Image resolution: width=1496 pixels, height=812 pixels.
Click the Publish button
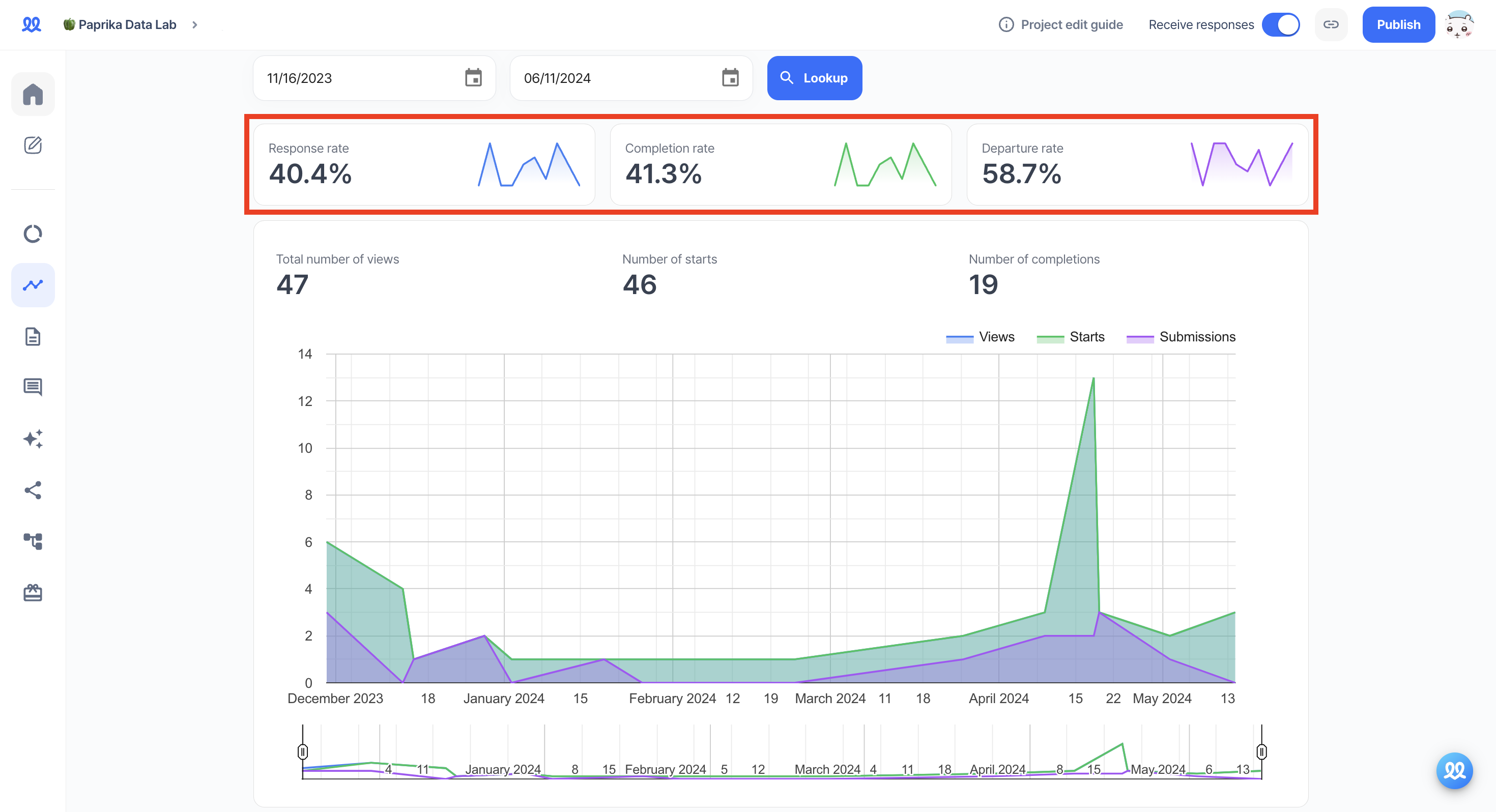[x=1398, y=24]
